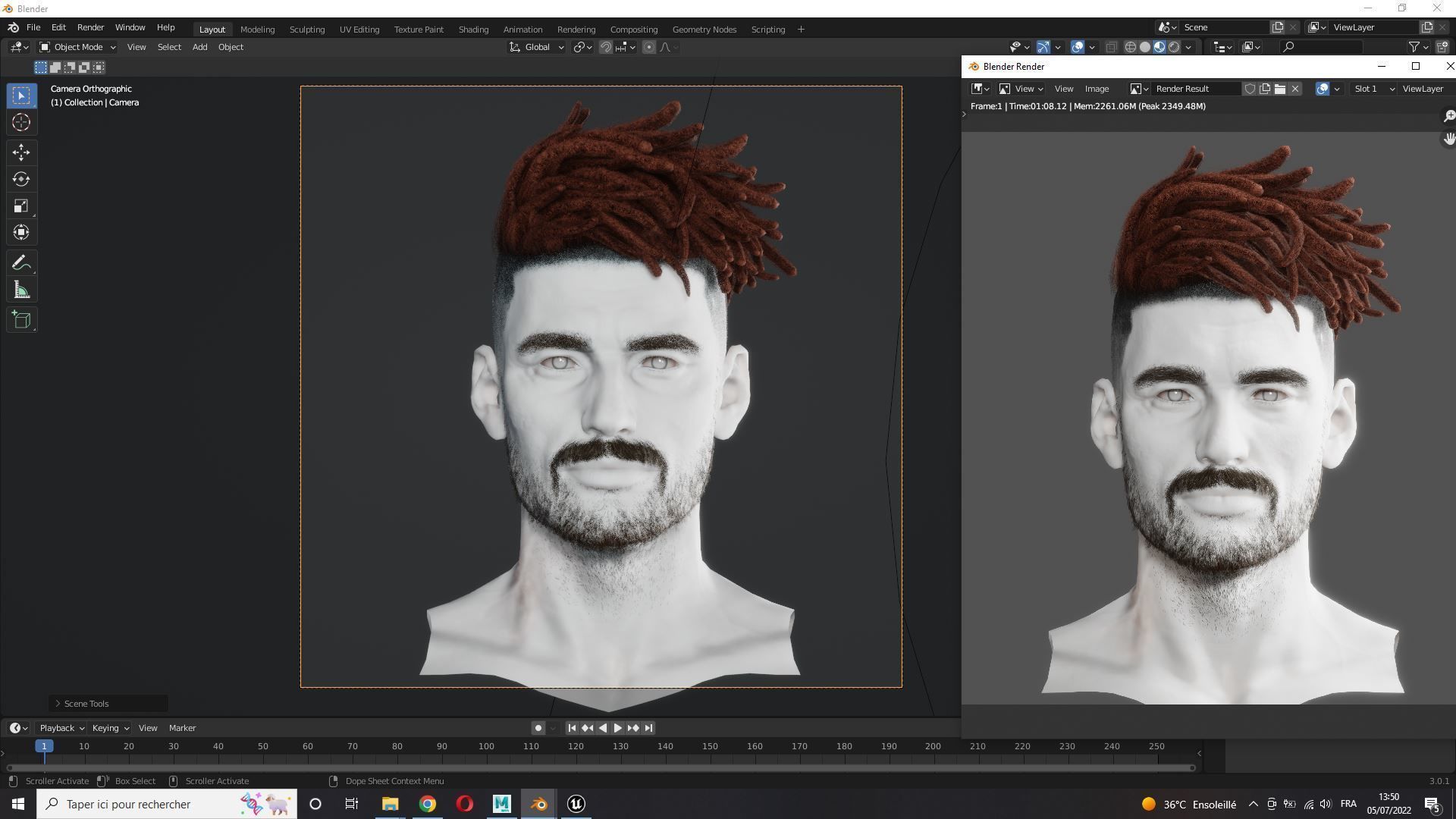Image resolution: width=1456 pixels, height=819 pixels.
Task: Toggle gizmo display in Render window header
Action: pyautogui.click(x=1322, y=89)
